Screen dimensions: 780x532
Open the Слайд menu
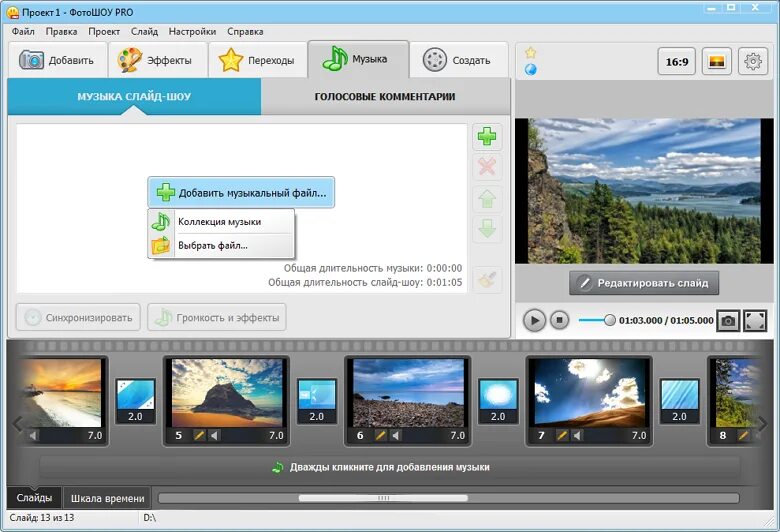(144, 31)
